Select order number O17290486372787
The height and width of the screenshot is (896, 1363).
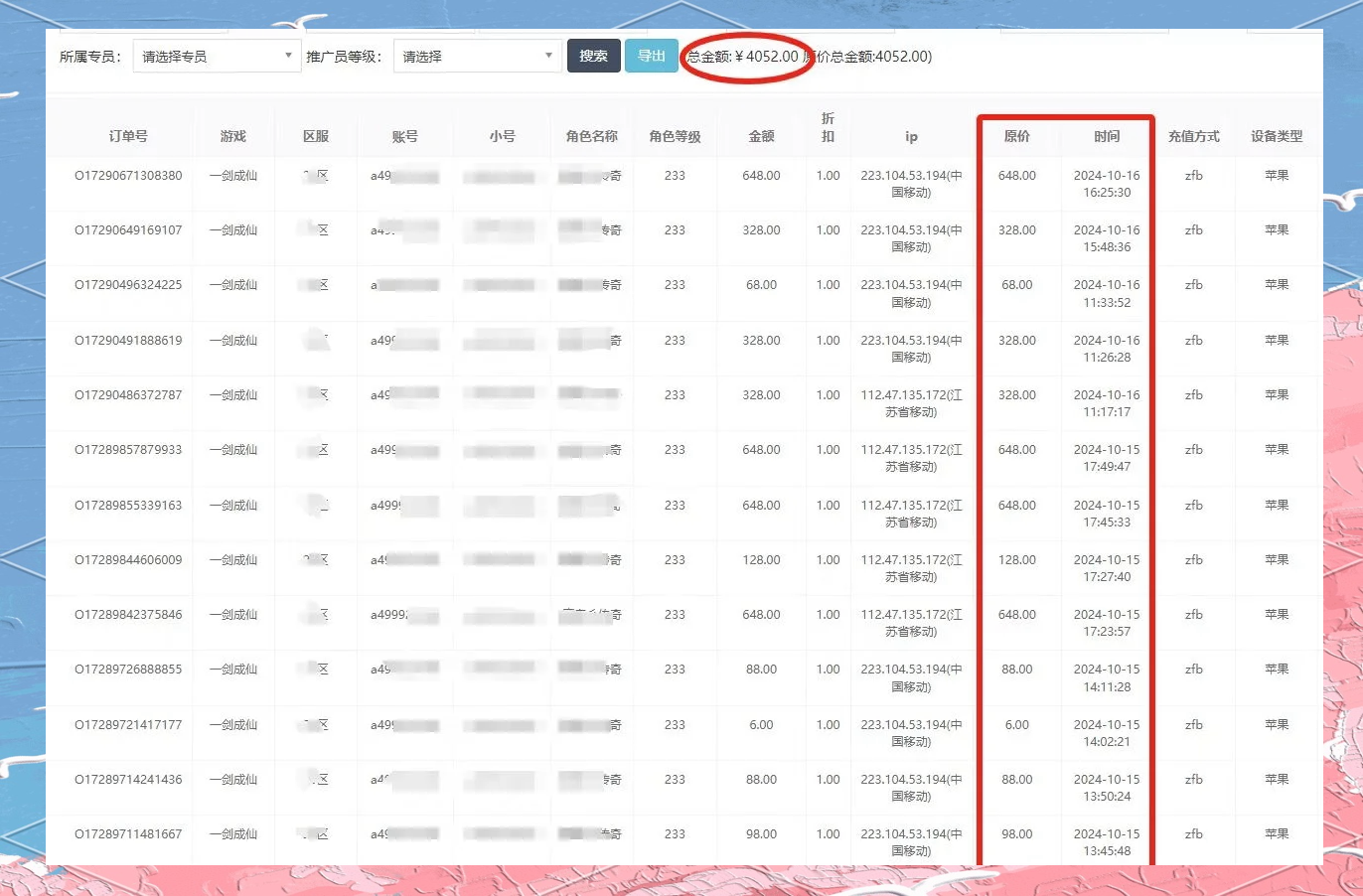tap(128, 395)
